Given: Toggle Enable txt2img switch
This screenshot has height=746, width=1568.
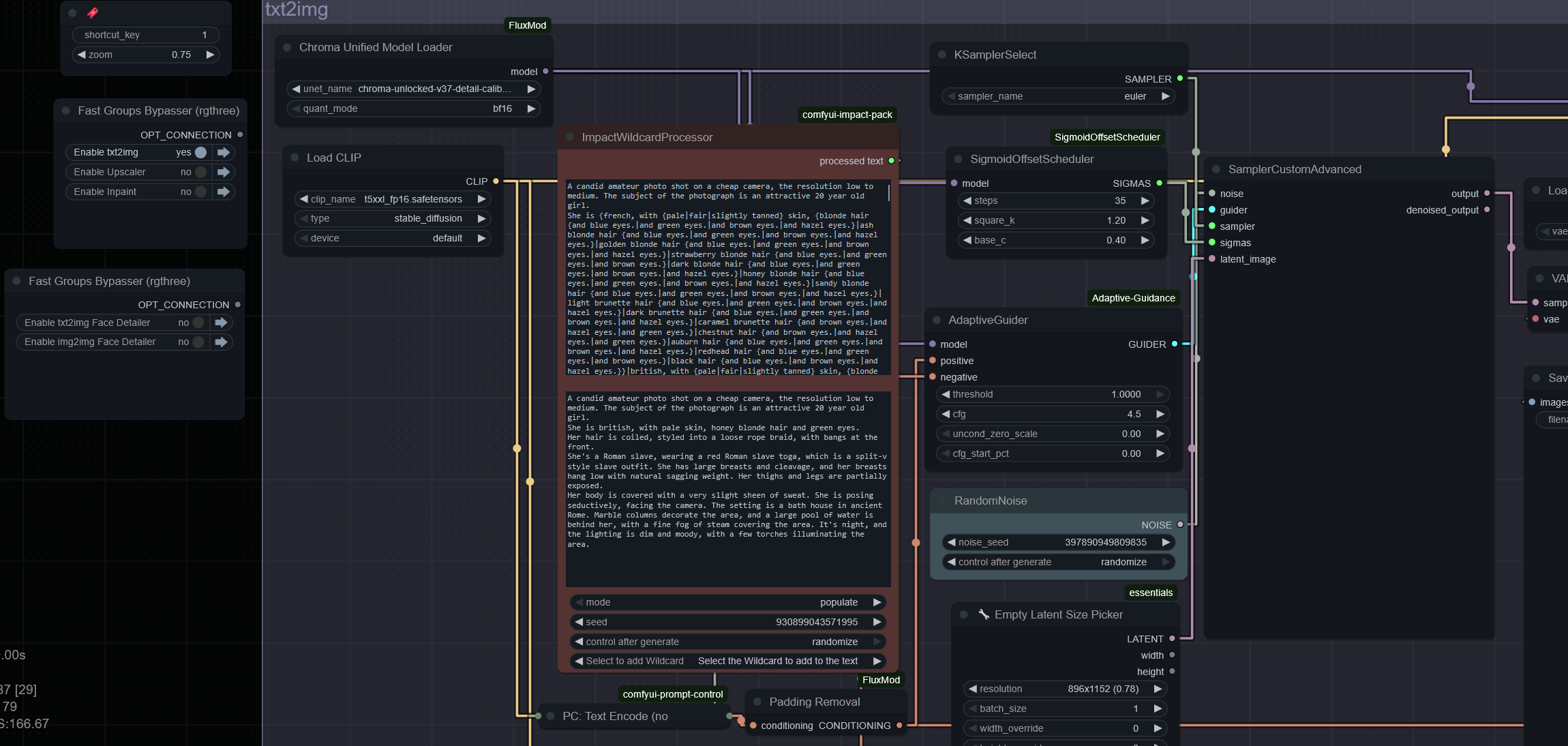Looking at the screenshot, I should pyautogui.click(x=200, y=152).
